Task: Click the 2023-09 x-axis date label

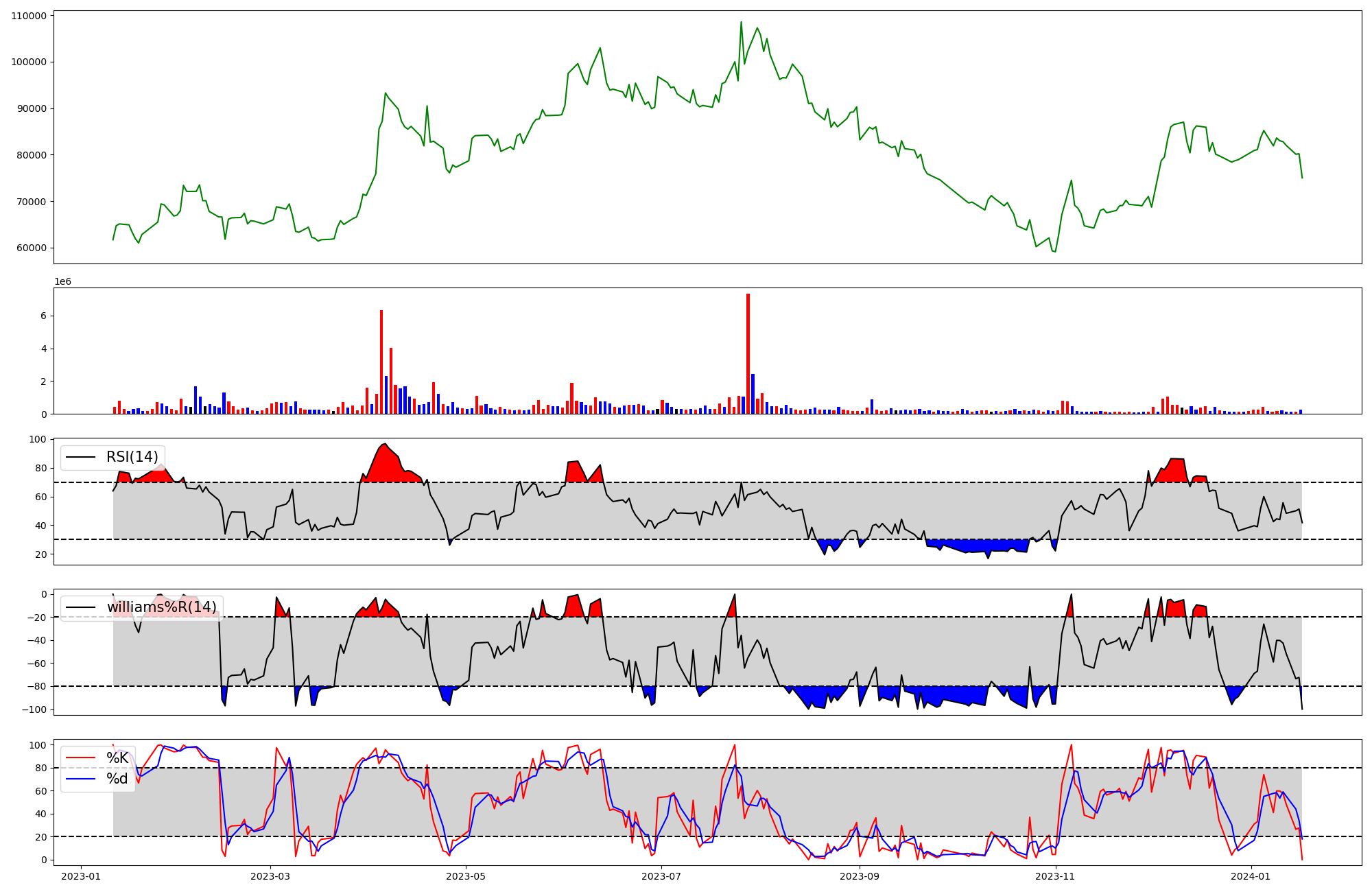Action: tap(860, 876)
